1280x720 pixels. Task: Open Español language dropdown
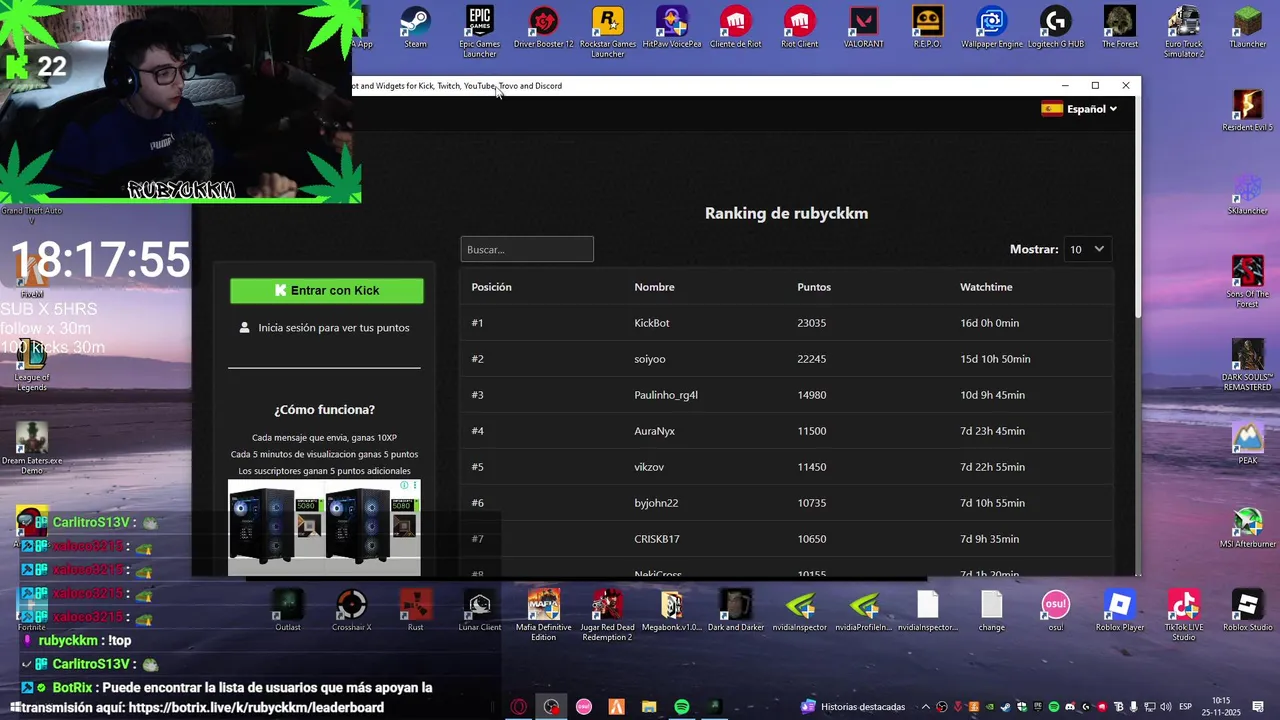1079,109
